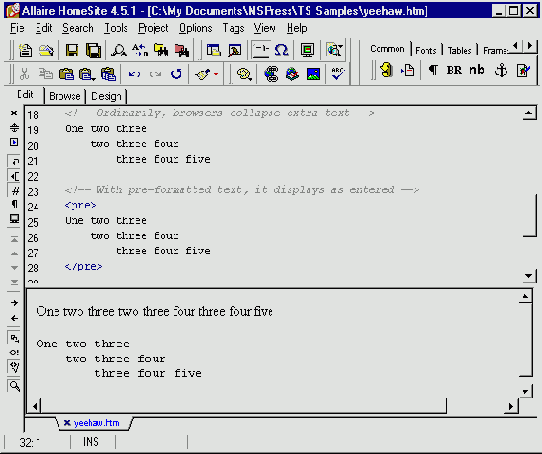Toggle hidden characters pilcrow in gutter

pyautogui.click(x=15, y=204)
